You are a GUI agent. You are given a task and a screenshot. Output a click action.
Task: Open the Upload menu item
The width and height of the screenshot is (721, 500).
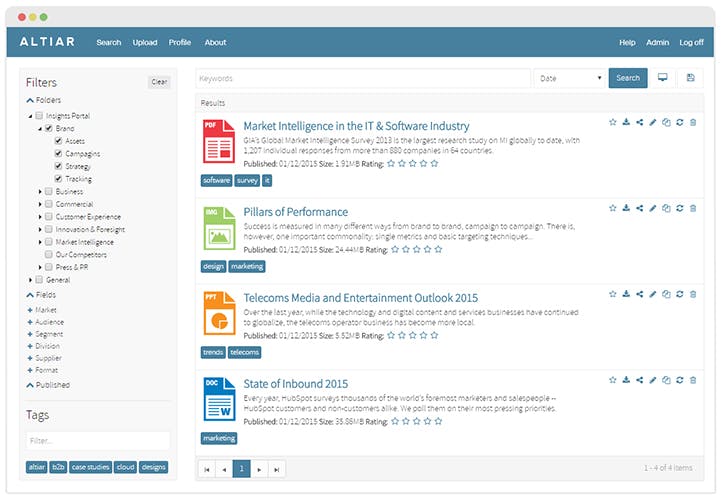[145, 42]
